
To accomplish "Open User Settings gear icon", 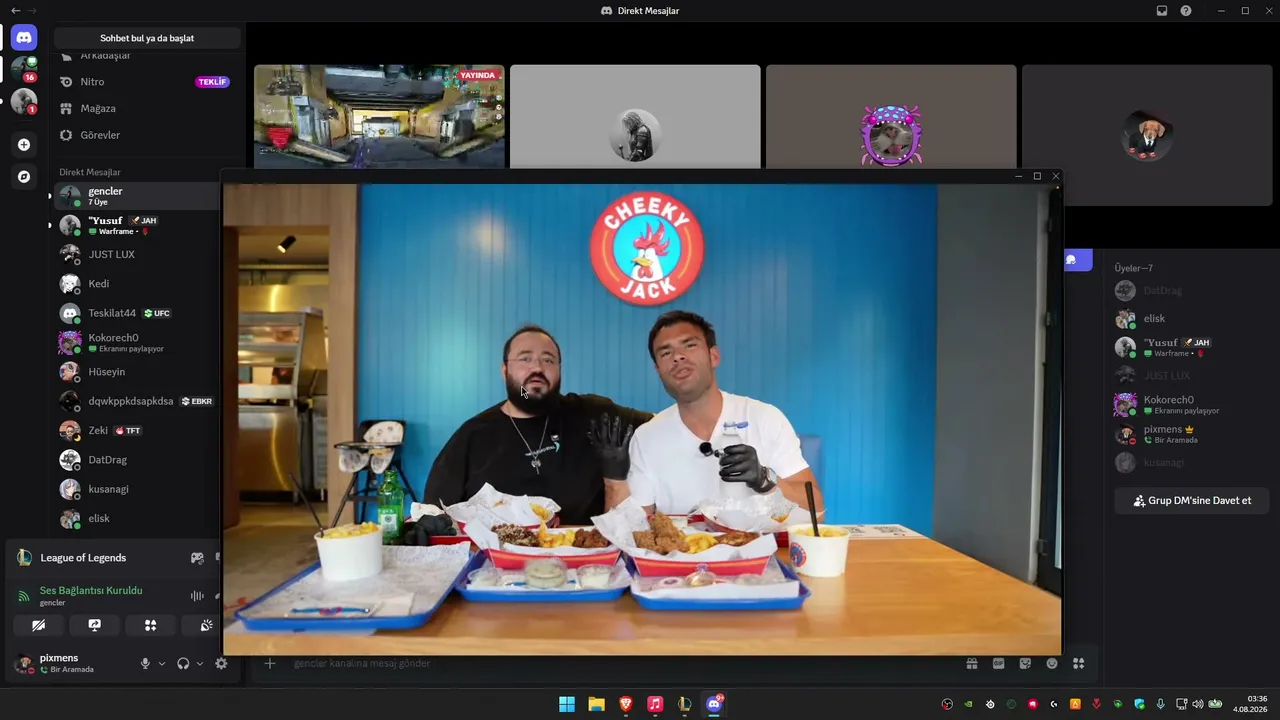I will tap(221, 663).
